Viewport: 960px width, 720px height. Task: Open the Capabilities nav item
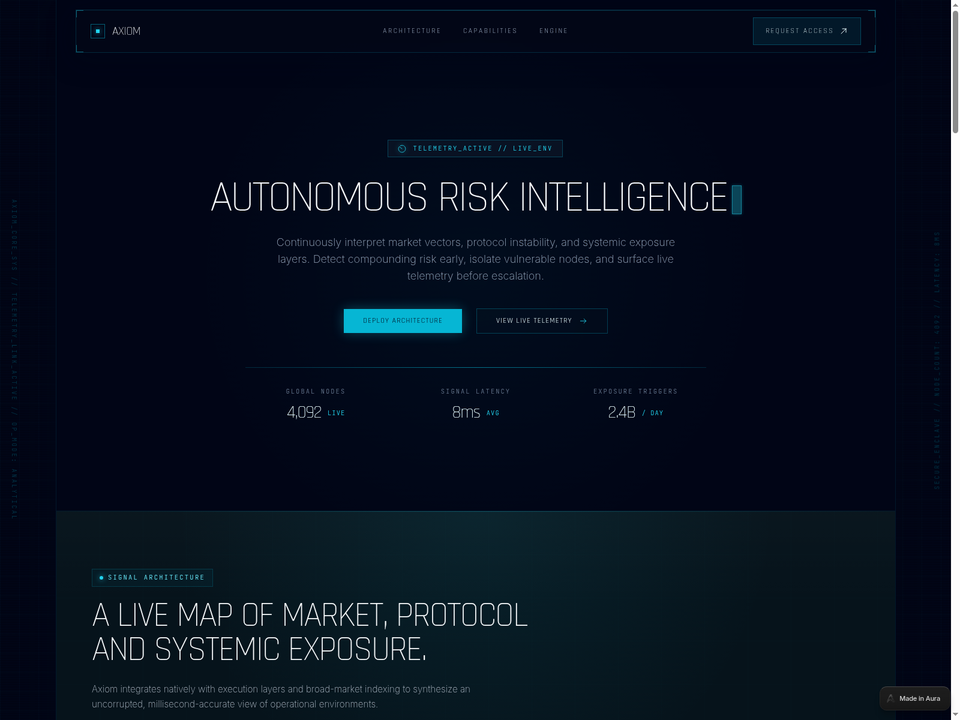pyautogui.click(x=490, y=31)
